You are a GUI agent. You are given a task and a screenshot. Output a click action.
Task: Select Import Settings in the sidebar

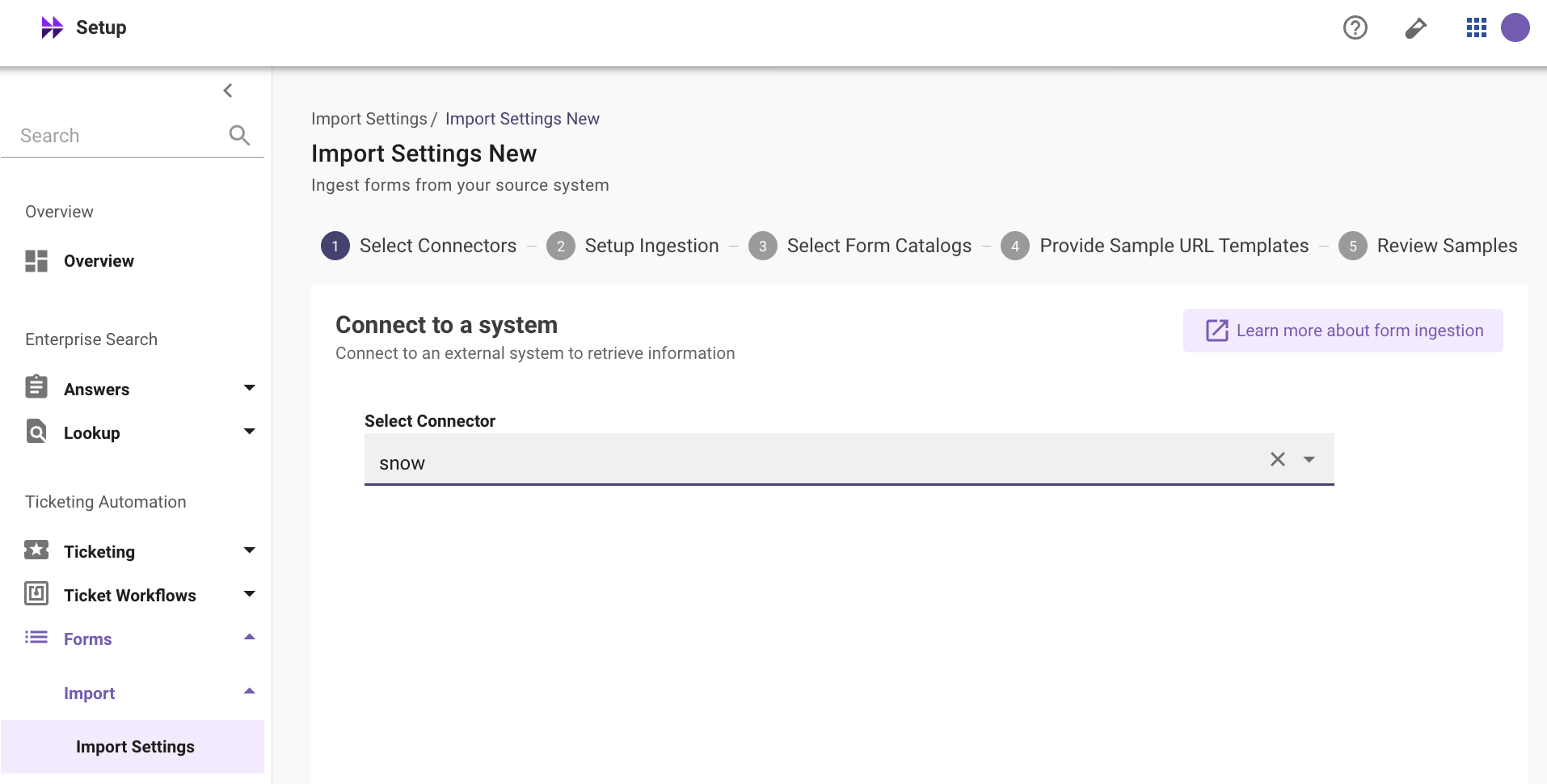tap(133, 747)
